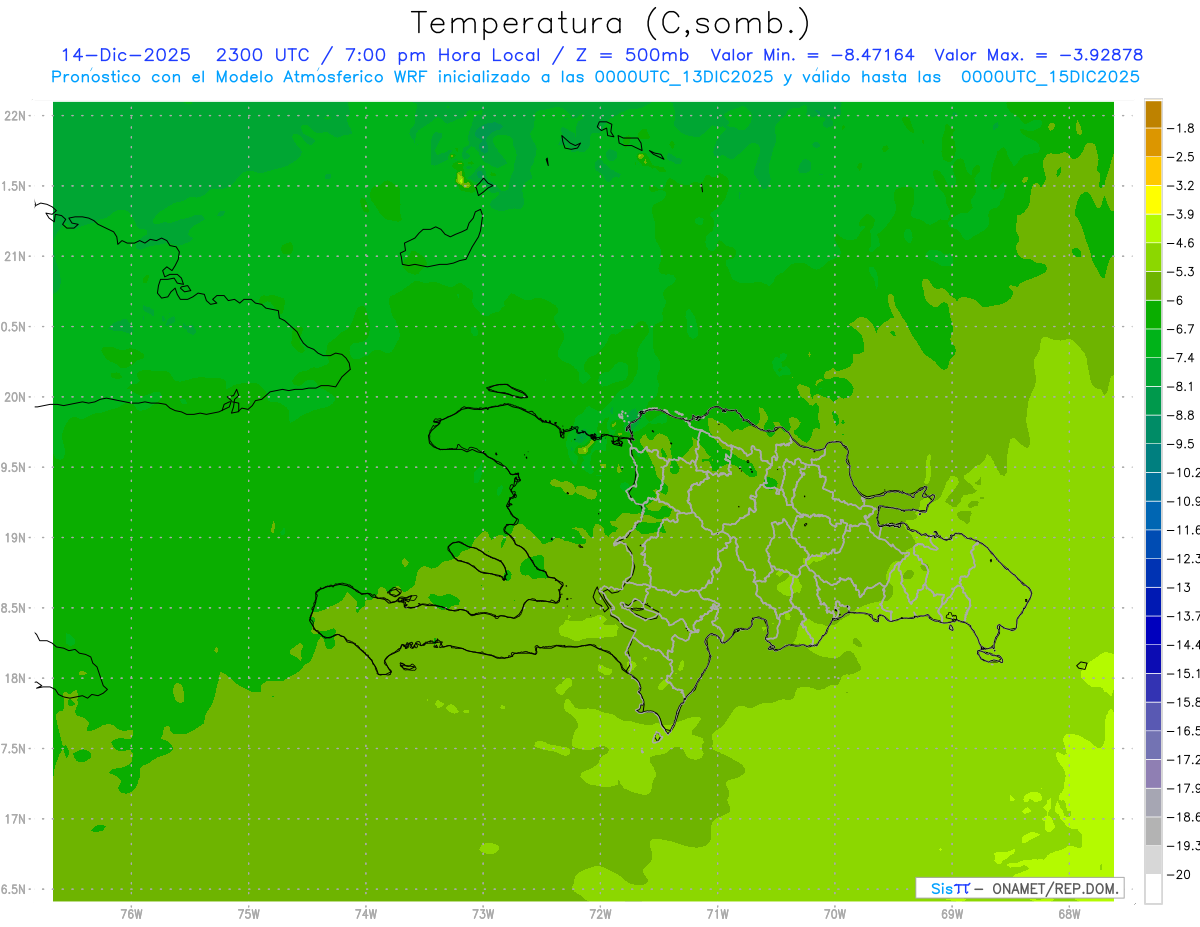Image resolution: width=1200 pixels, height=927 pixels.
Task: Click 'Valor Min. = -8.47164' text
Action: click(812, 55)
